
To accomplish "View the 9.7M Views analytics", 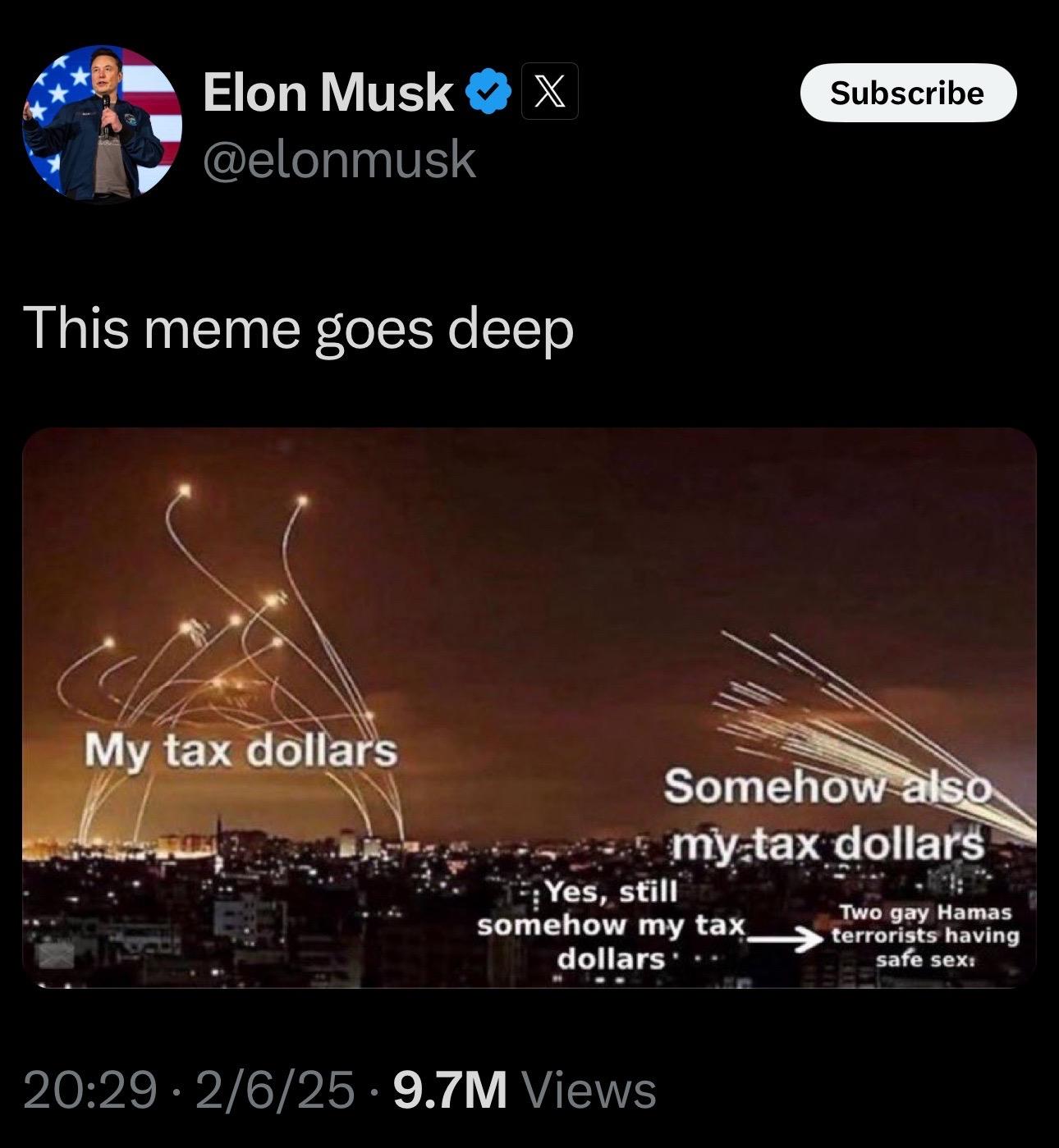I will (x=525, y=1091).
